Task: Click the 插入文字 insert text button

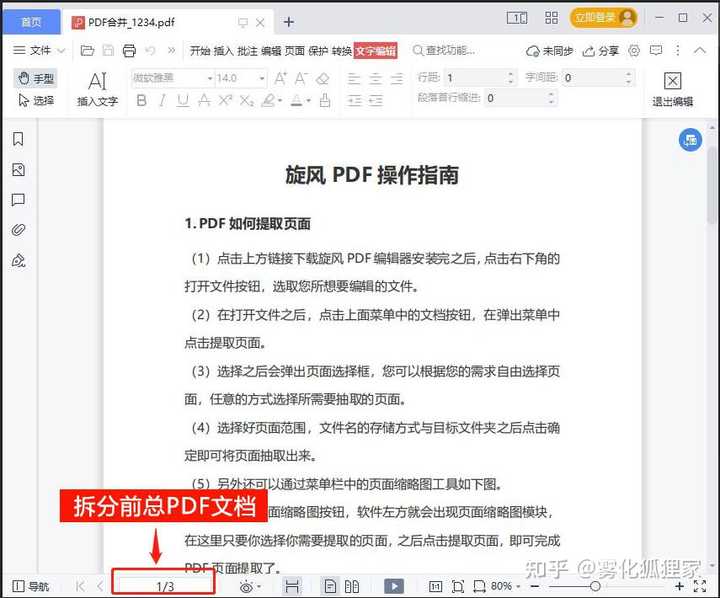Action: tap(97, 90)
